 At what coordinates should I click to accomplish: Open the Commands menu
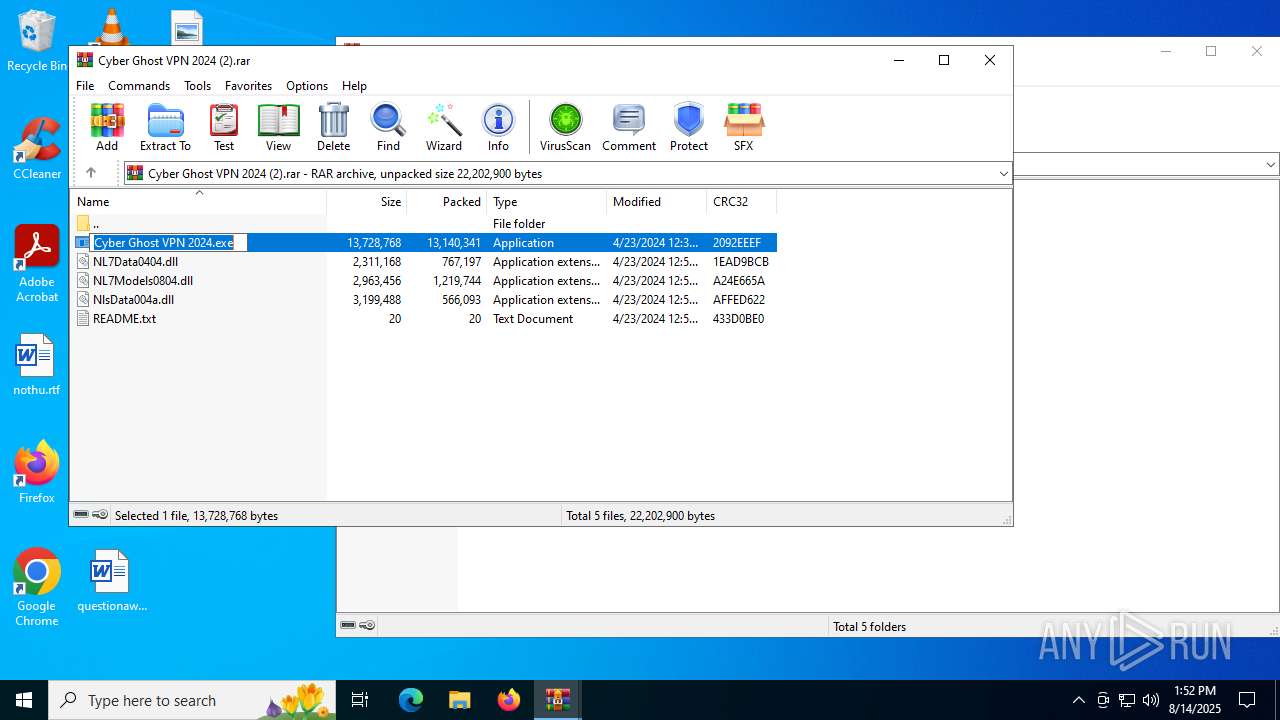[139, 86]
